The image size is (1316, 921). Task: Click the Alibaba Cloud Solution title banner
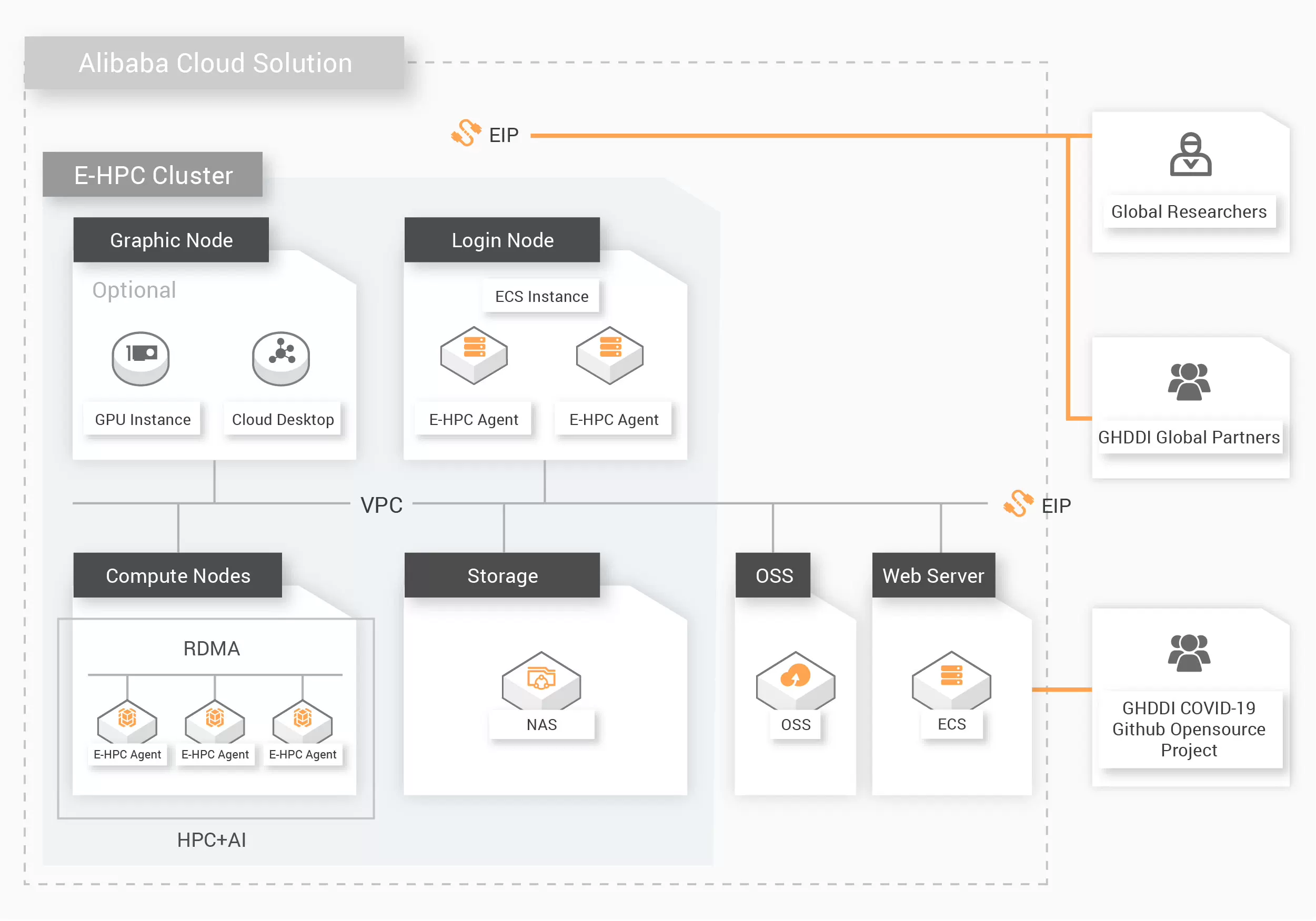pos(214,63)
